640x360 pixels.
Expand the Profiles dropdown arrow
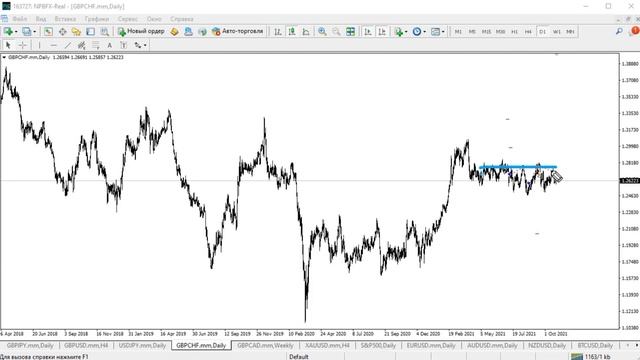(34, 32)
